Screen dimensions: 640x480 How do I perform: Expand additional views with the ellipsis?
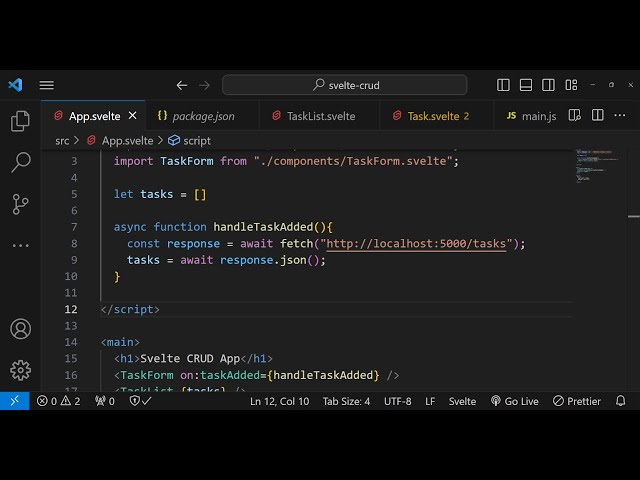(x=20, y=245)
